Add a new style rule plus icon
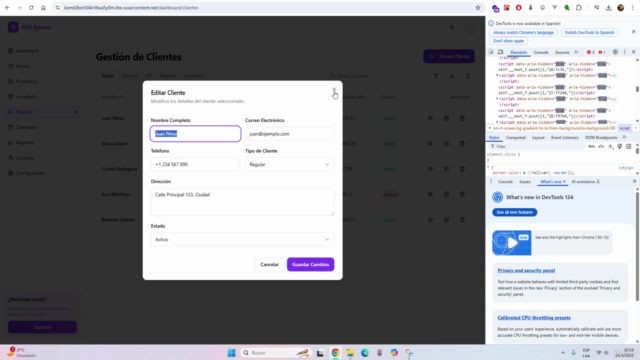The width and height of the screenshot is (640, 360). (611, 147)
